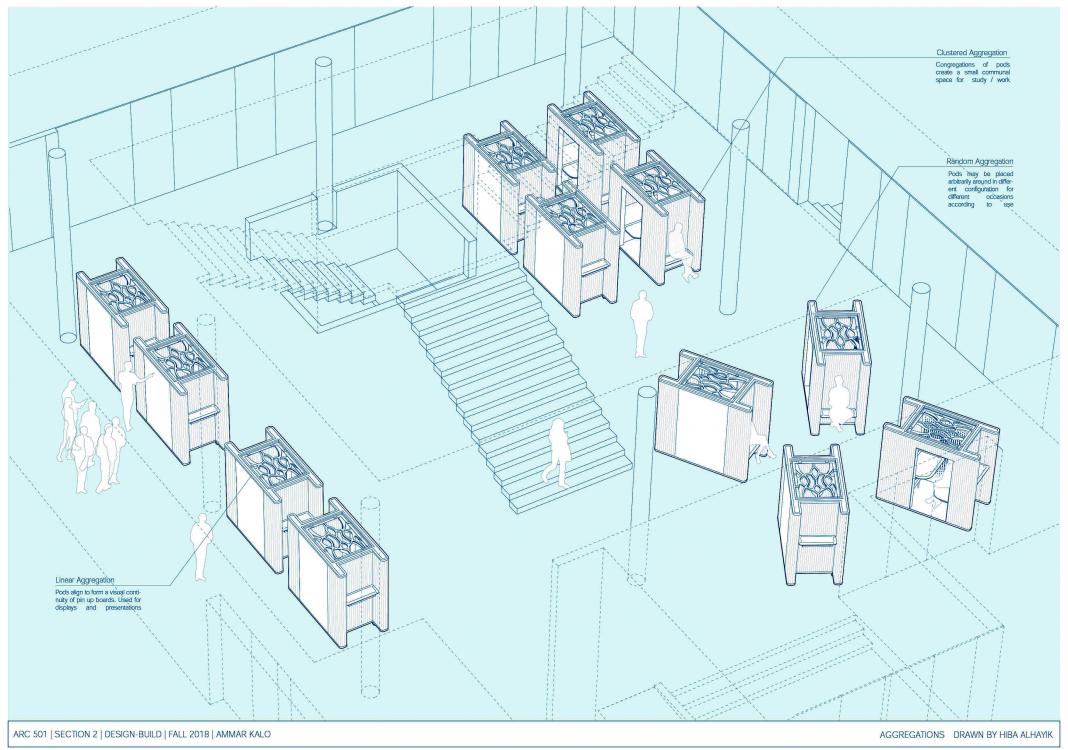Select the seated person in clustered pod
This screenshot has width=1068, height=750.
pos(678,250)
